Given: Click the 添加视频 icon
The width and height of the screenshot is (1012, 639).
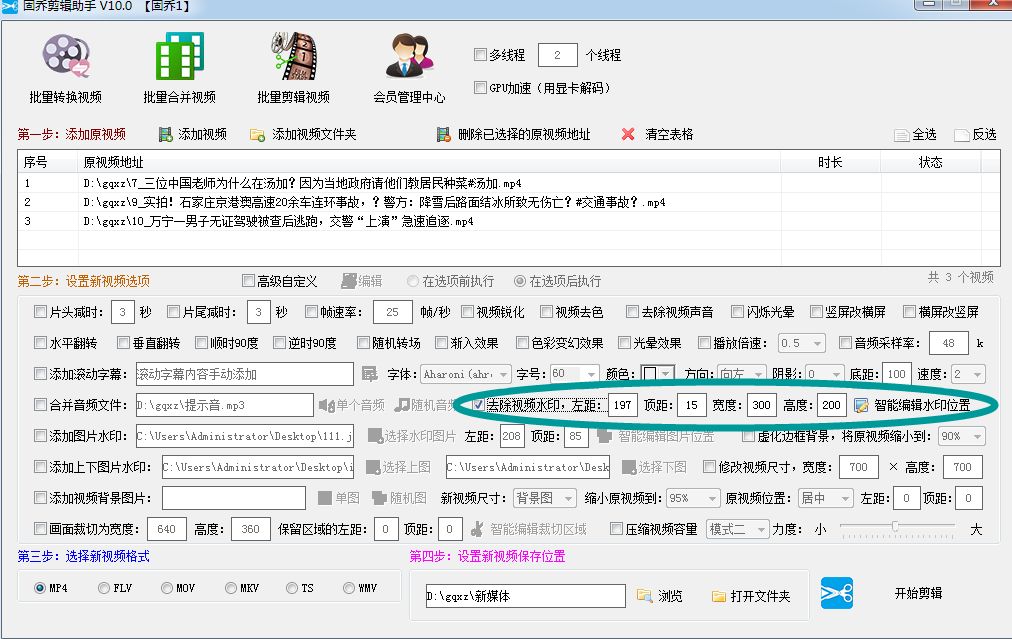Looking at the screenshot, I should [165, 134].
